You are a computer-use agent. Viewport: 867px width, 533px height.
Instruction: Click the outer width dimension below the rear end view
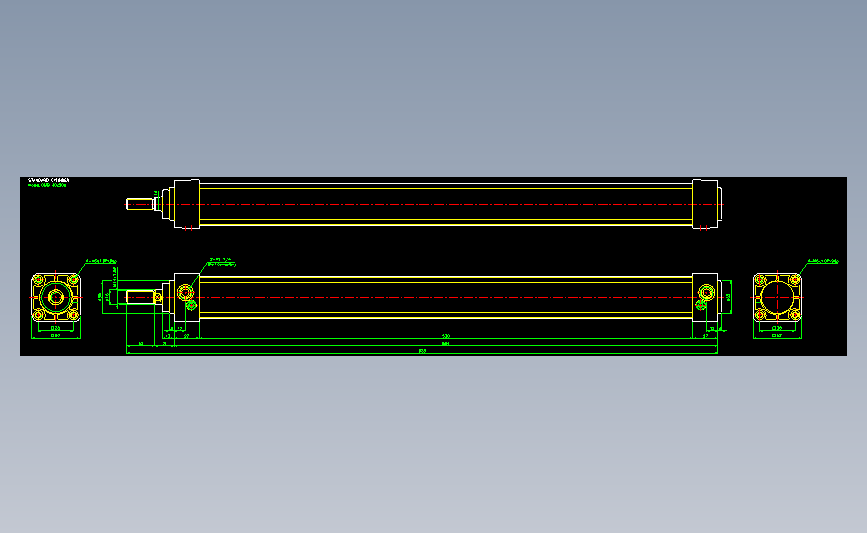click(777, 336)
